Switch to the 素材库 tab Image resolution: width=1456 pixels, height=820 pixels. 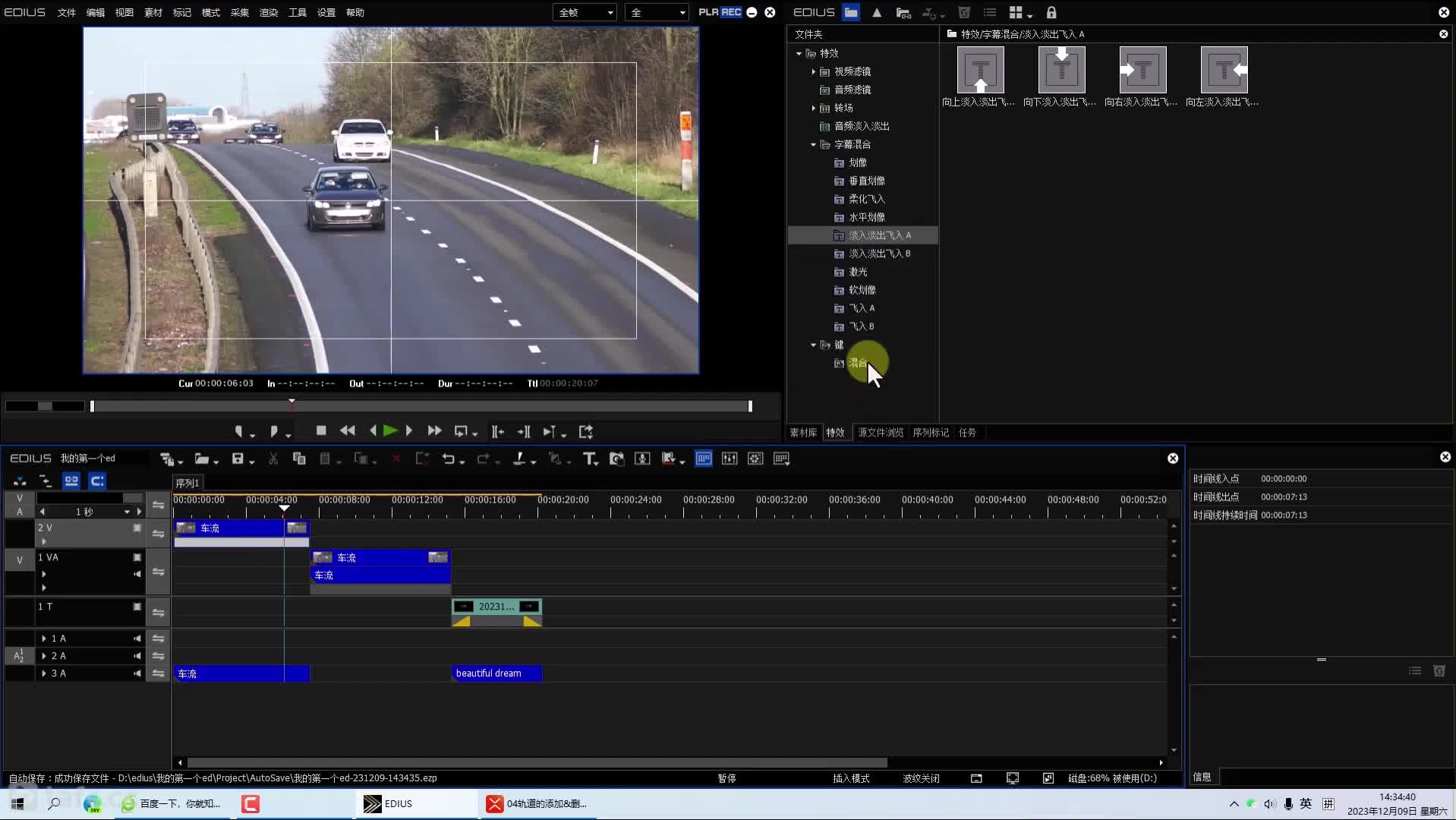803,432
